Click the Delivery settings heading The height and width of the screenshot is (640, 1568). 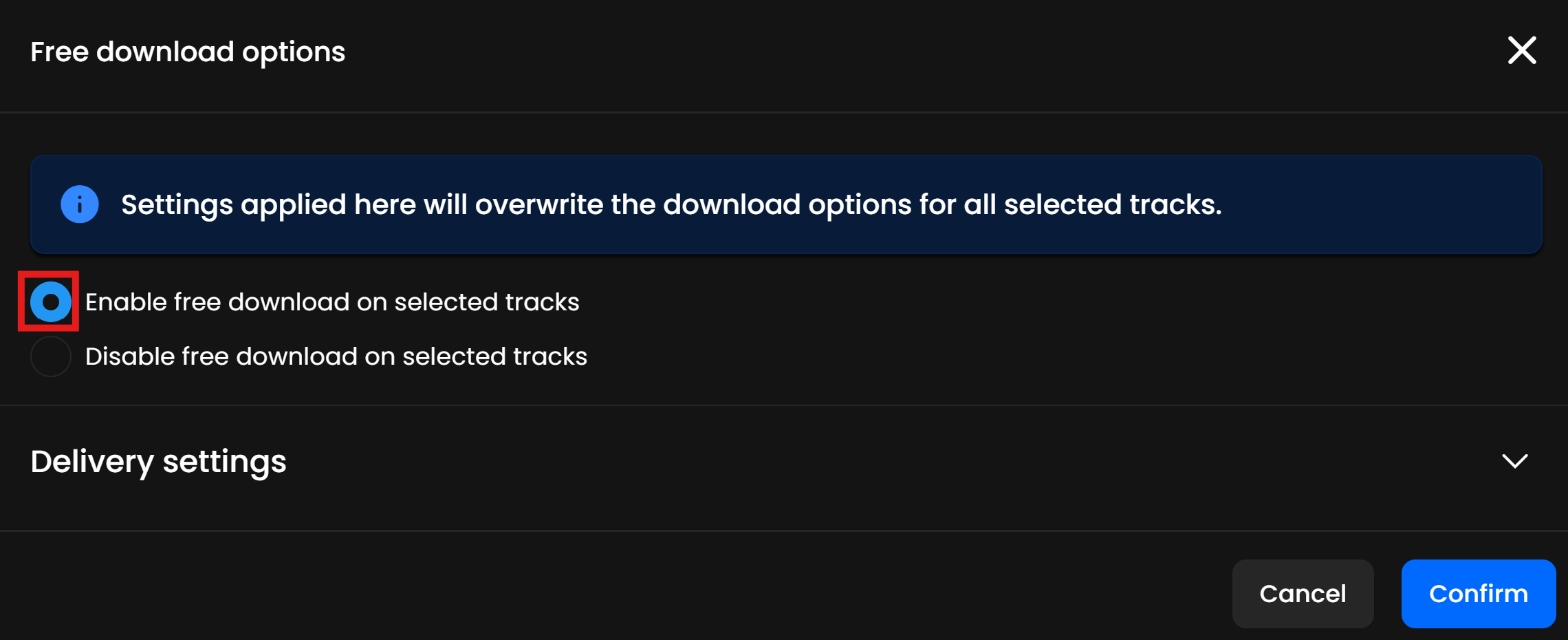pos(158,461)
